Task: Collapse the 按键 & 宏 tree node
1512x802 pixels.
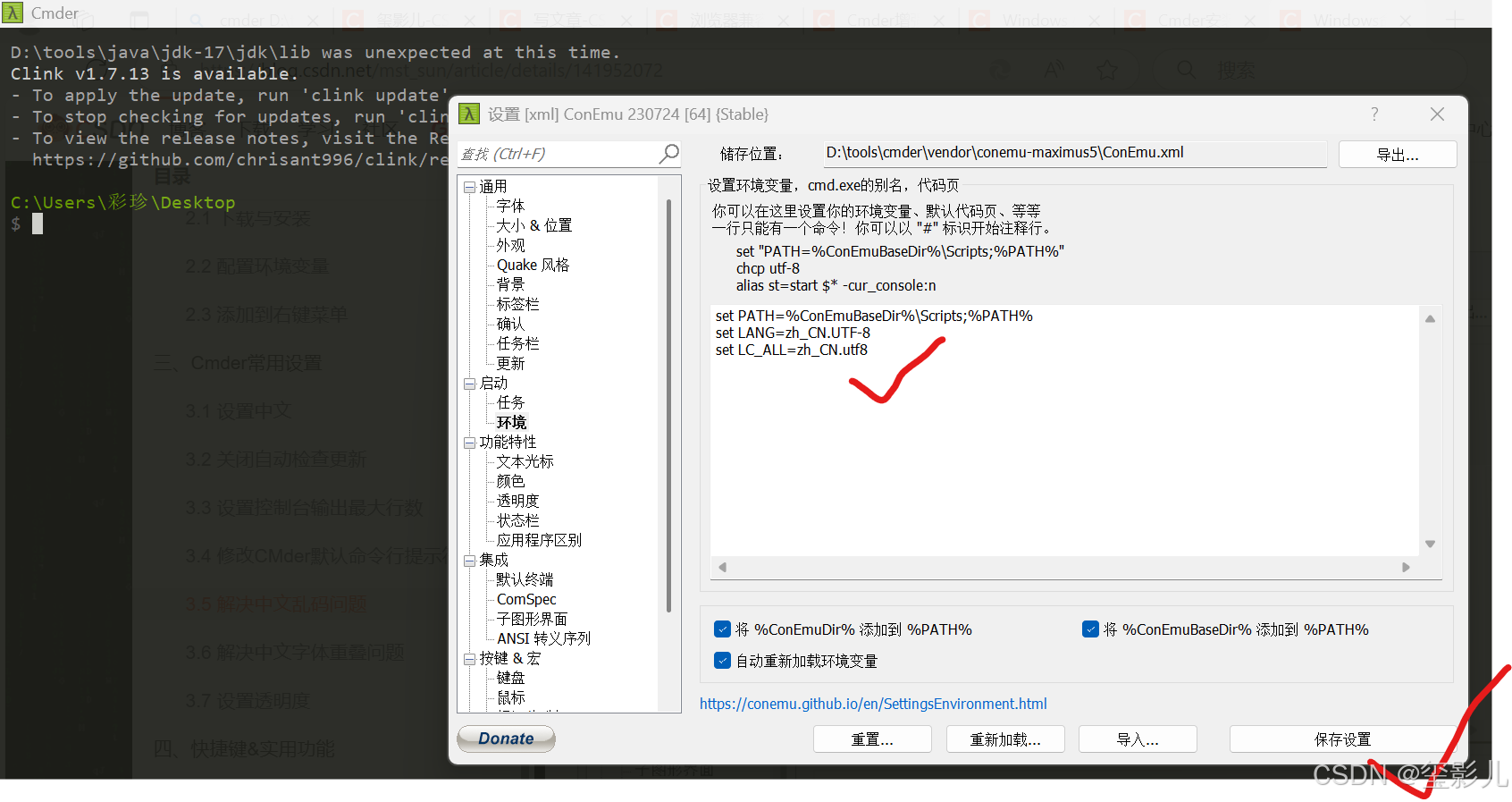Action: 469,659
